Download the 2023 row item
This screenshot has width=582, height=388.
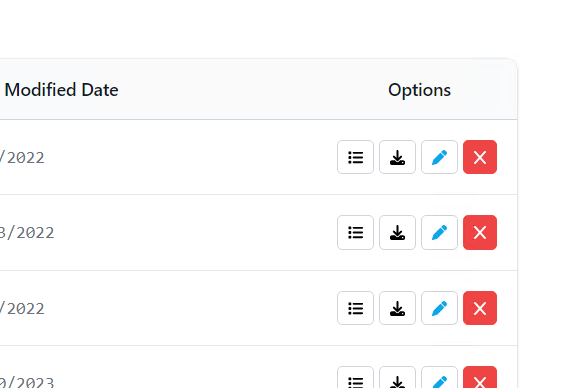pos(397,378)
